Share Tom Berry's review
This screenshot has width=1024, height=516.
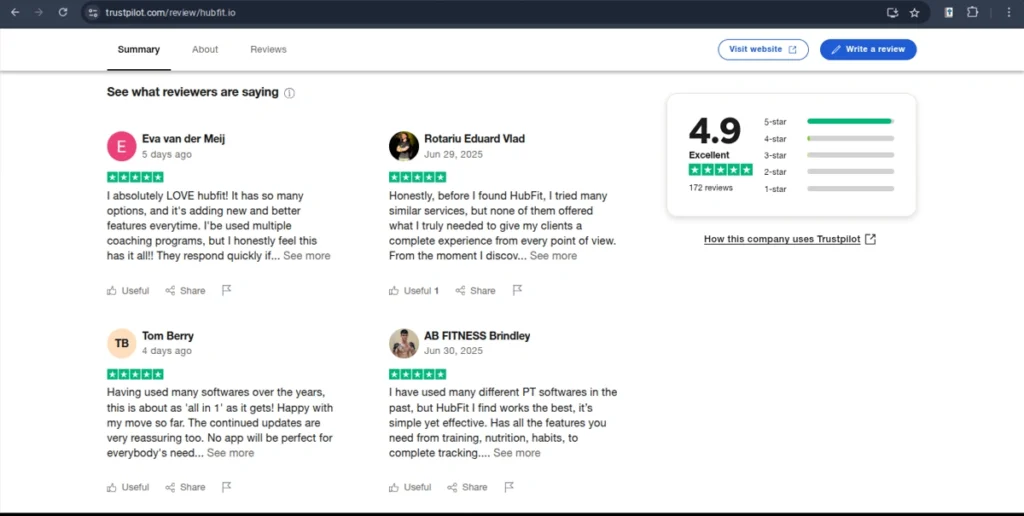pyautogui.click(x=185, y=487)
